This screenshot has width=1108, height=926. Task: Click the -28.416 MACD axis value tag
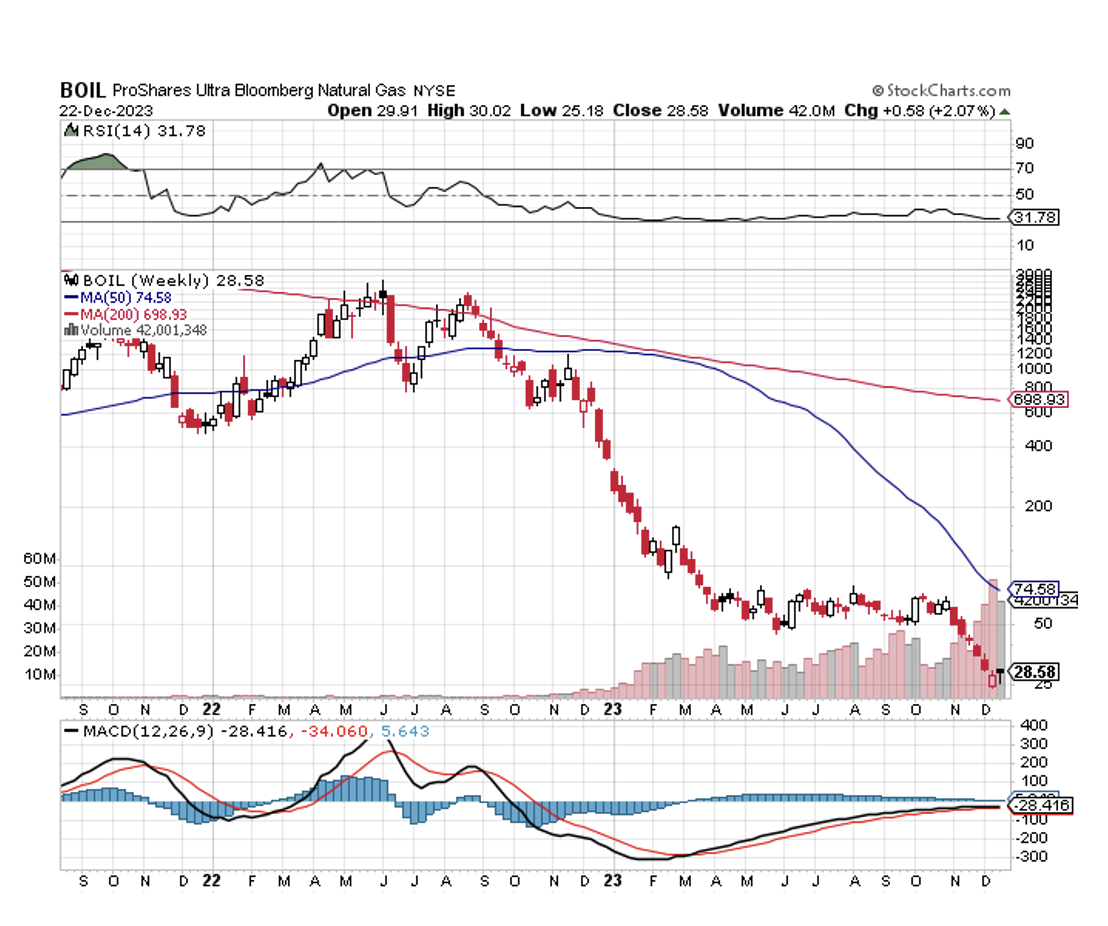click(1041, 805)
